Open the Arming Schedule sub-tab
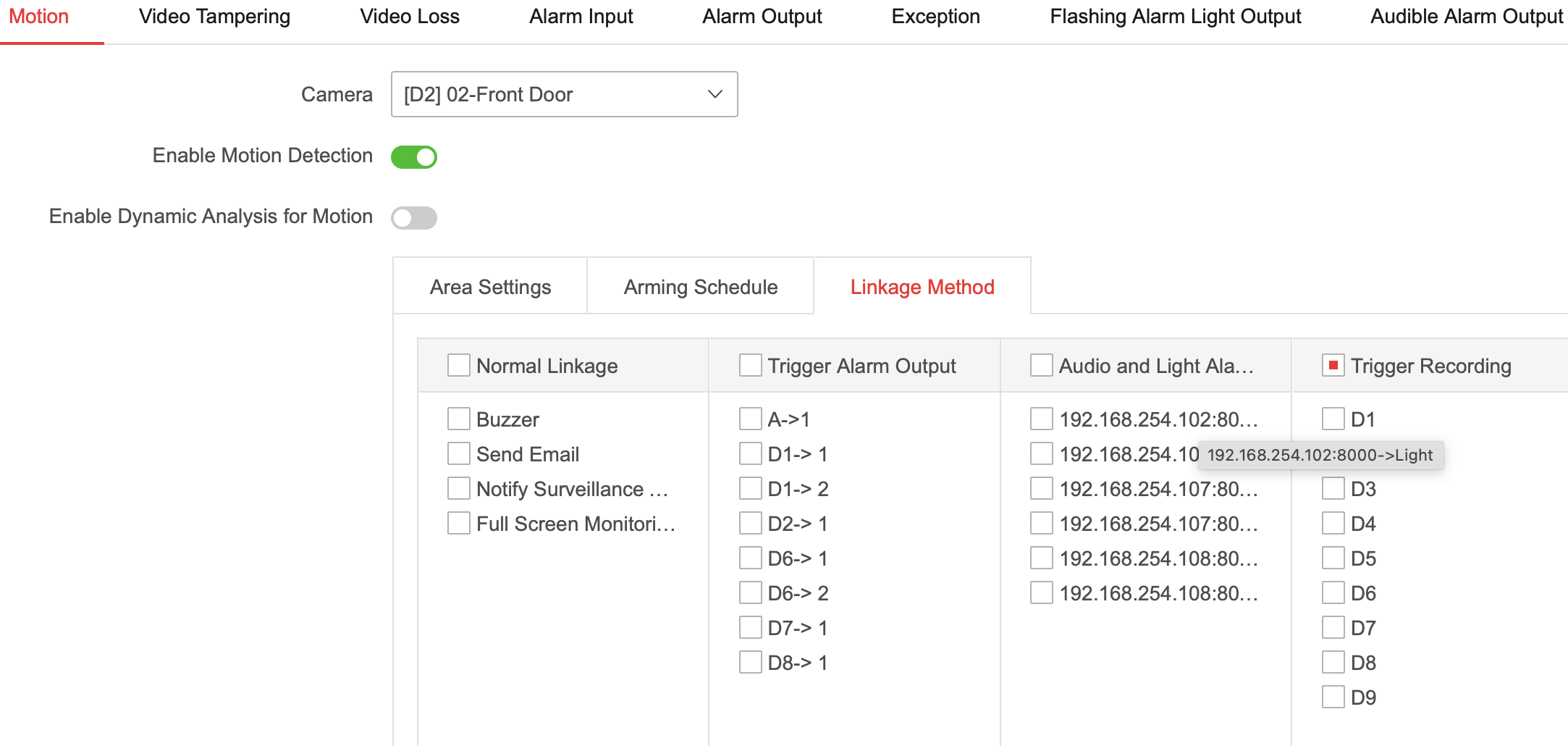This screenshot has height=746, width=1568. 700,287
